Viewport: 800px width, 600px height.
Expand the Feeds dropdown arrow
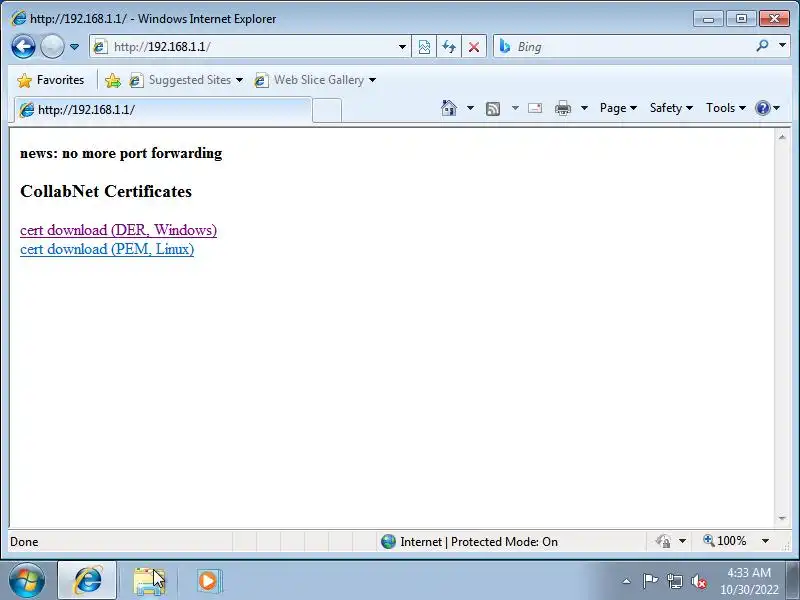(x=515, y=108)
